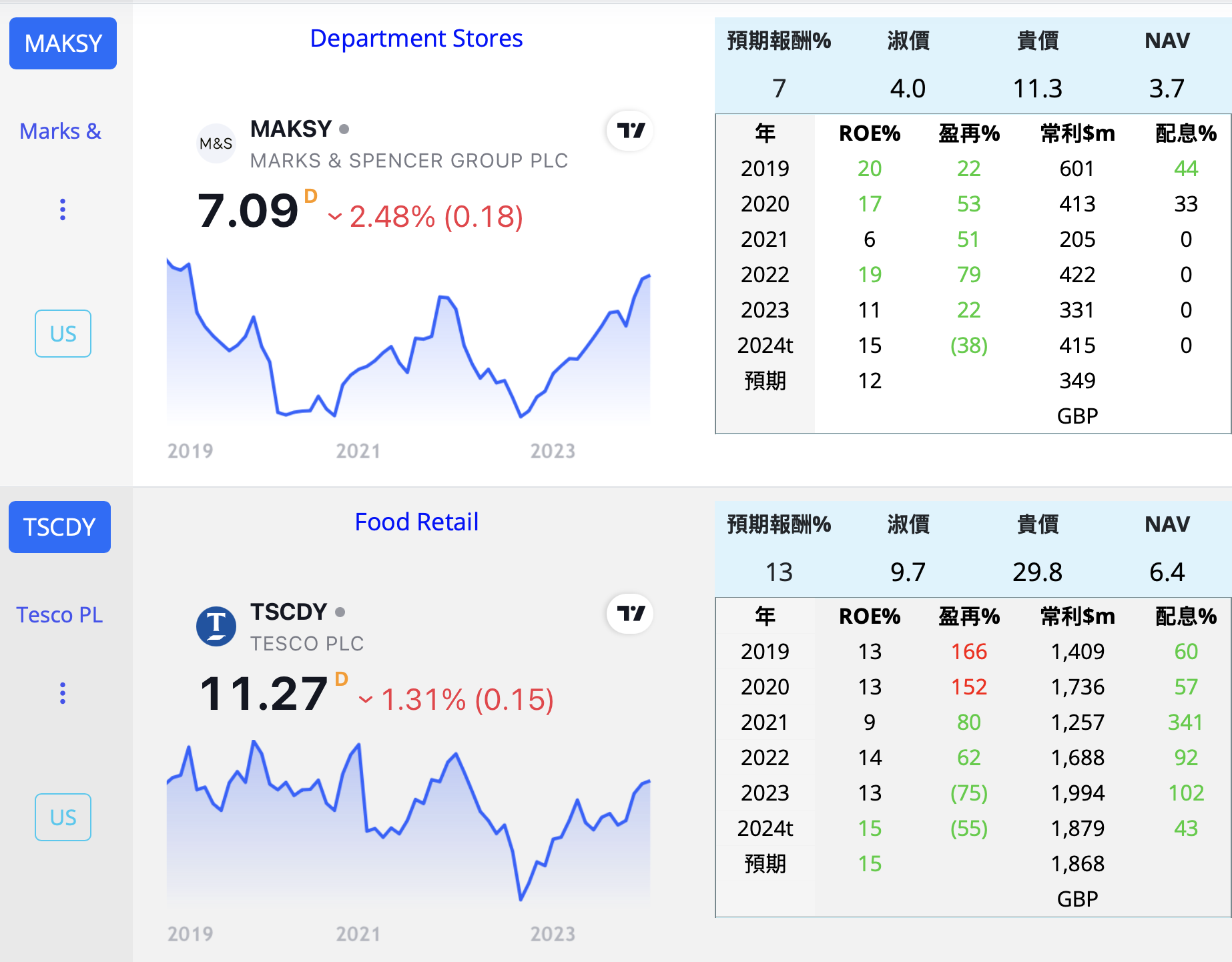This screenshot has width=1232, height=962.
Task: Open TradingView logo on MAKSY chart
Action: 630,131
